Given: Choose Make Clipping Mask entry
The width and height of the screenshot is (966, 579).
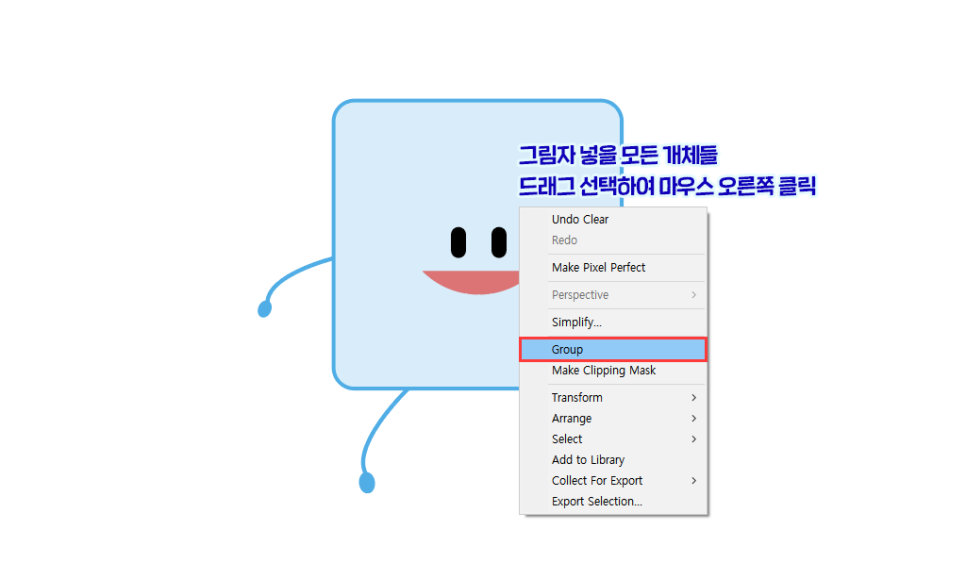Looking at the screenshot, I should click(613, 370).
